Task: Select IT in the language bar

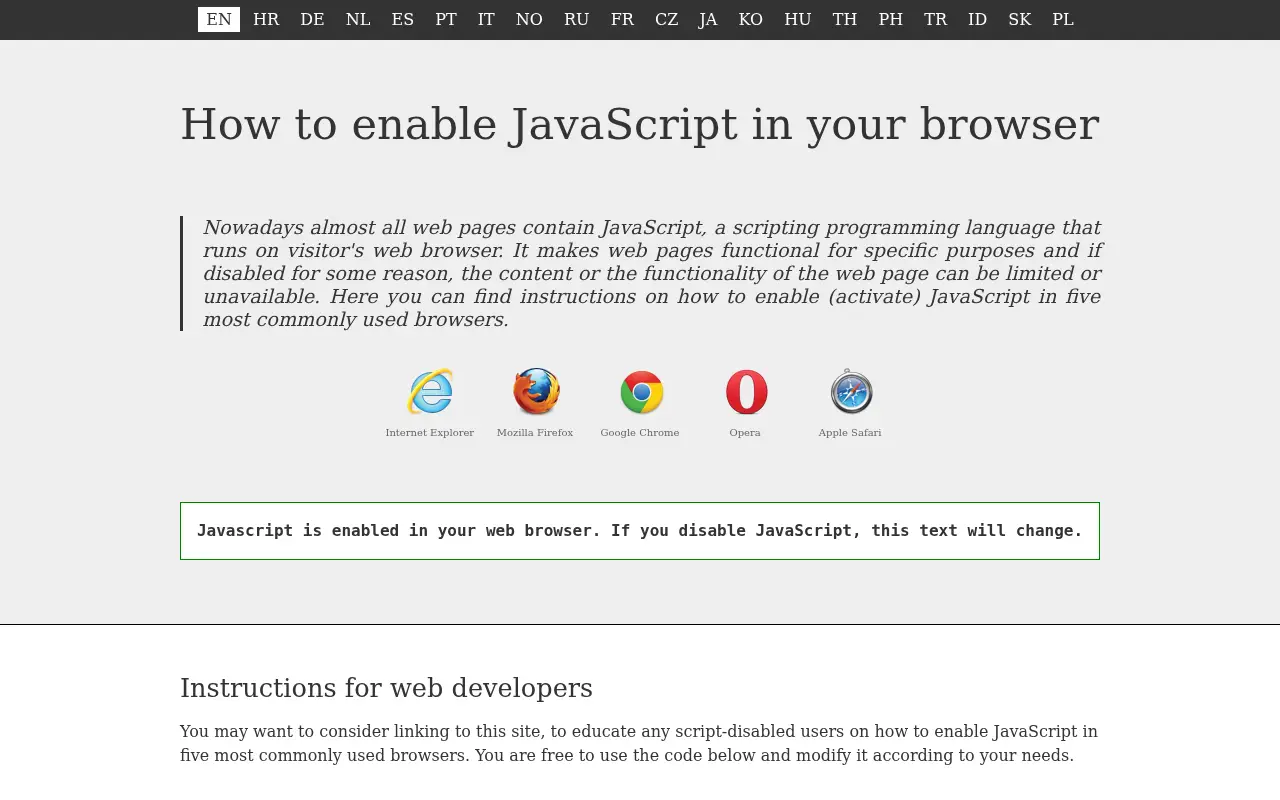Action: (x=486, y=19)
